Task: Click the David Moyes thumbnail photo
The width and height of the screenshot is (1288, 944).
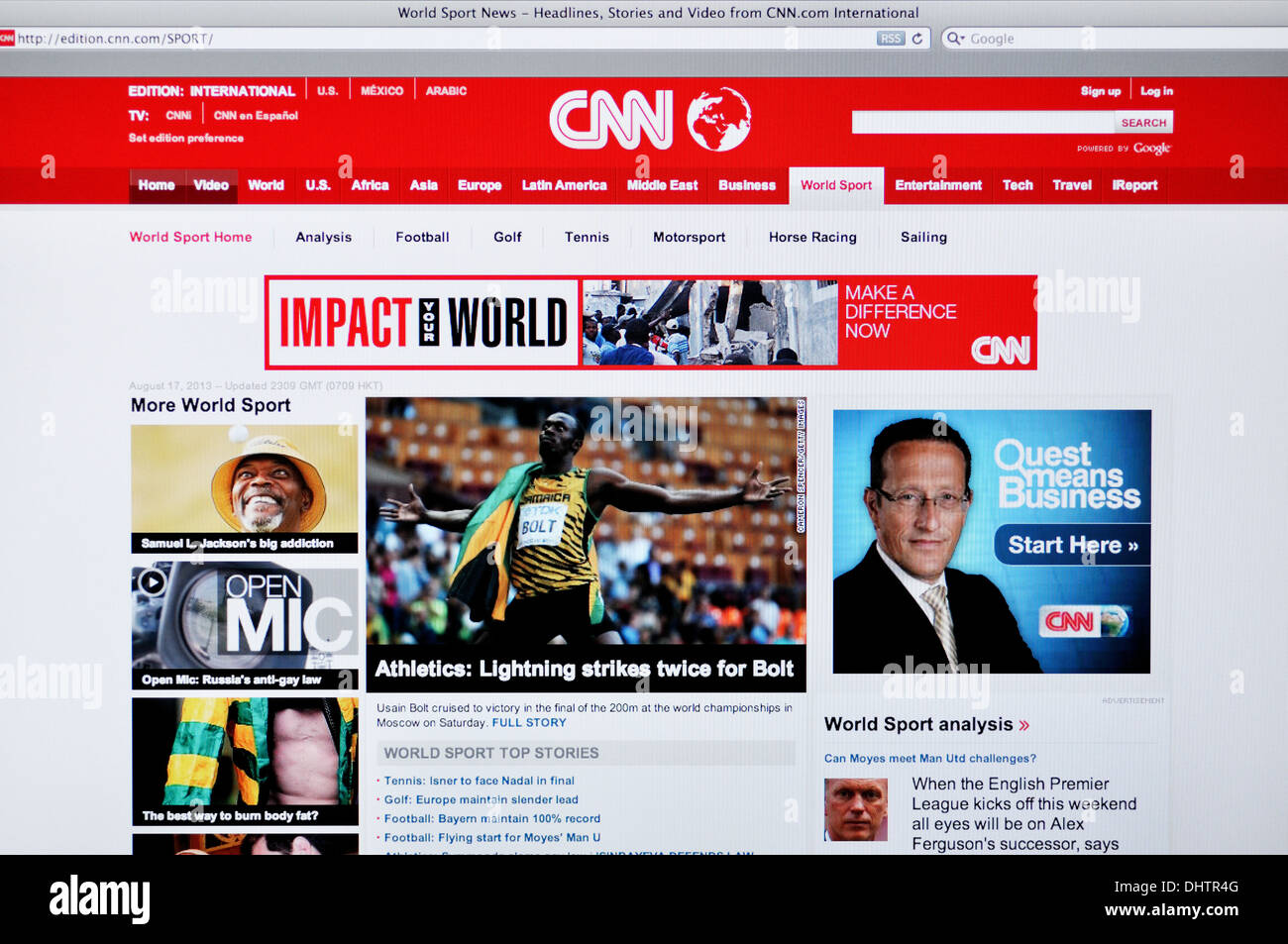Action: (x=856, y=810)
